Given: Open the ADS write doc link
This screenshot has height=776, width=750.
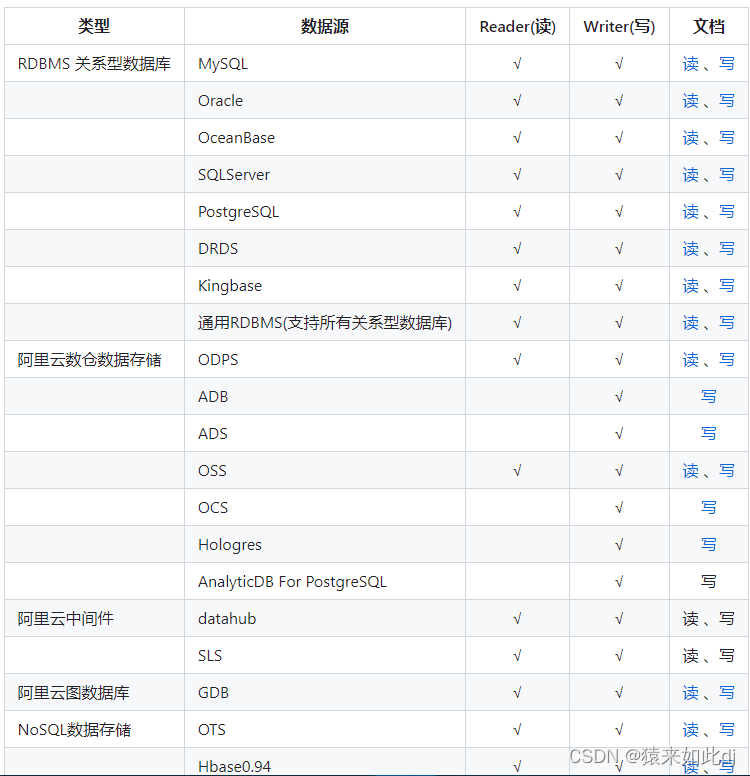Looking at the screenshot, I should tap(708, 434).
